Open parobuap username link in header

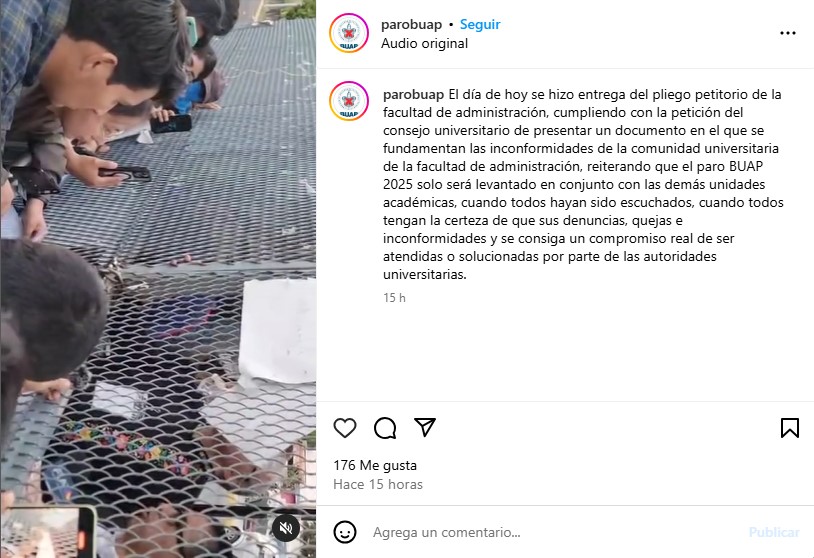(x=411, y=24)
